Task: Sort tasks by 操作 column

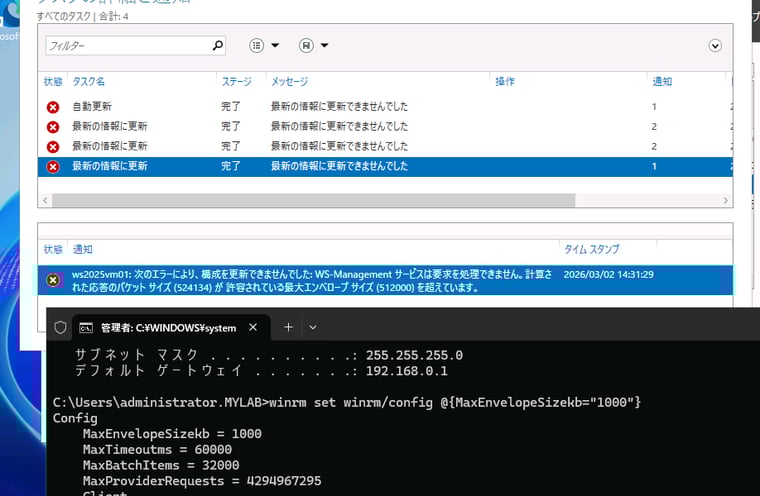Action: (x=505, y=81)
